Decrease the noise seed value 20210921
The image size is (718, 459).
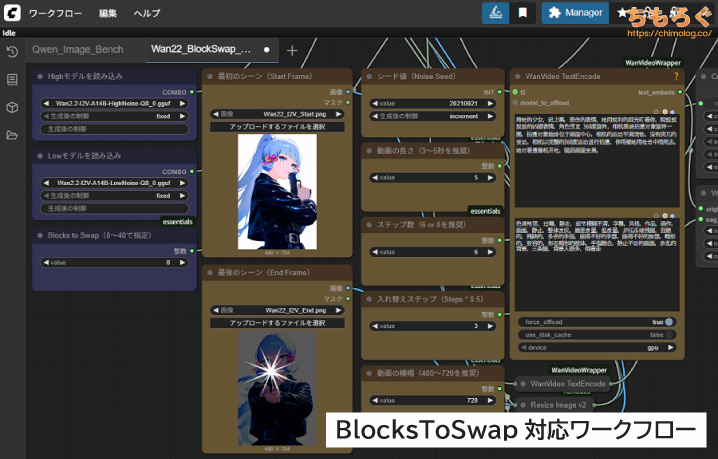375,104
